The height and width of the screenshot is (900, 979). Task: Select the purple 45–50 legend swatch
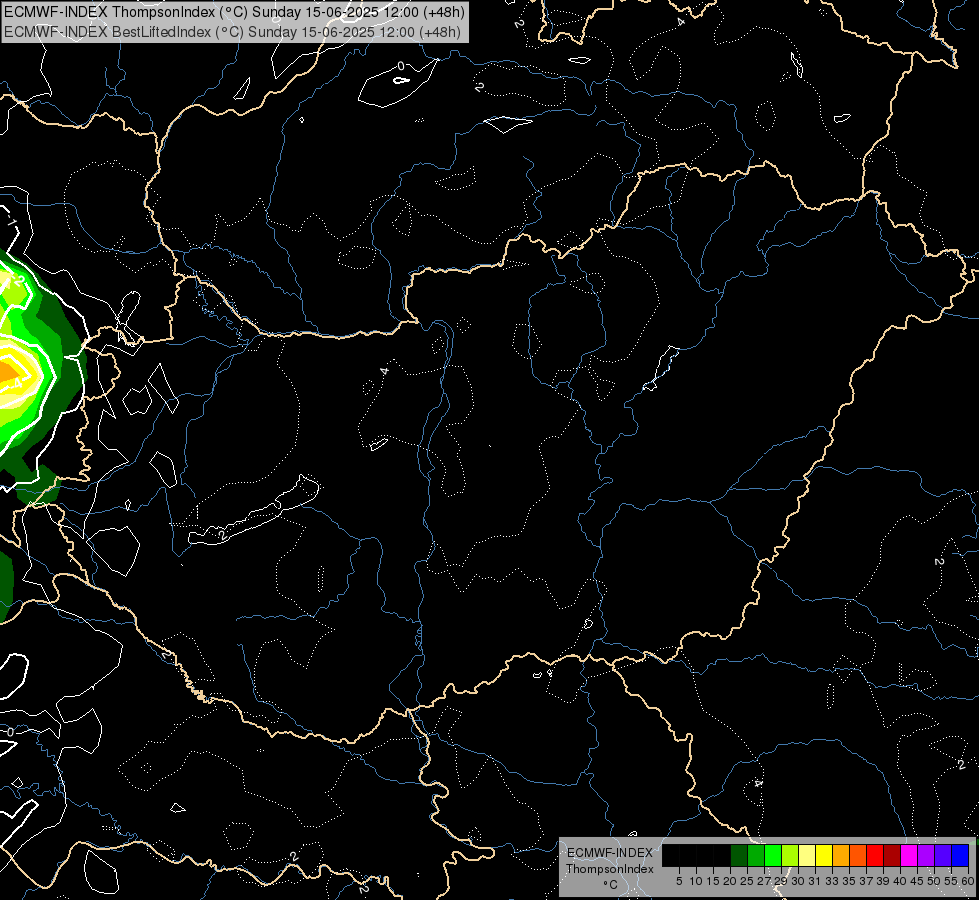925,856
